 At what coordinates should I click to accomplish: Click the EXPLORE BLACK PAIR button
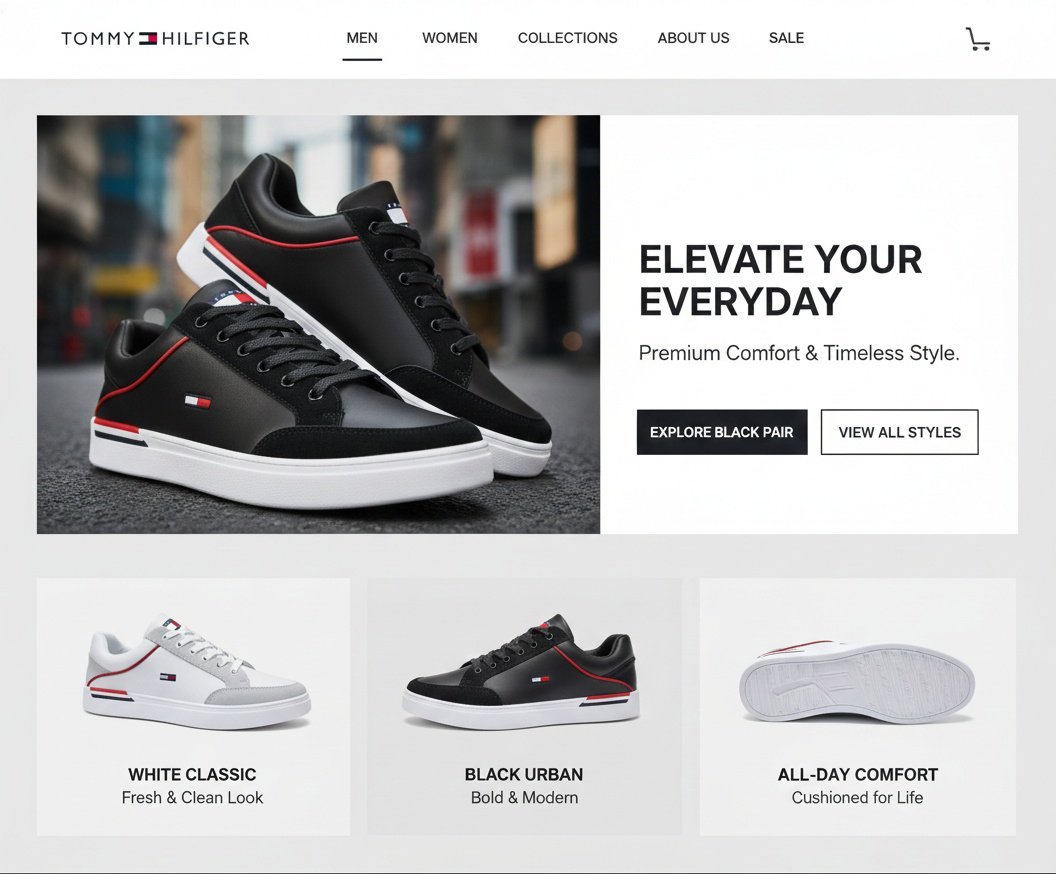(x=722, y=432)
